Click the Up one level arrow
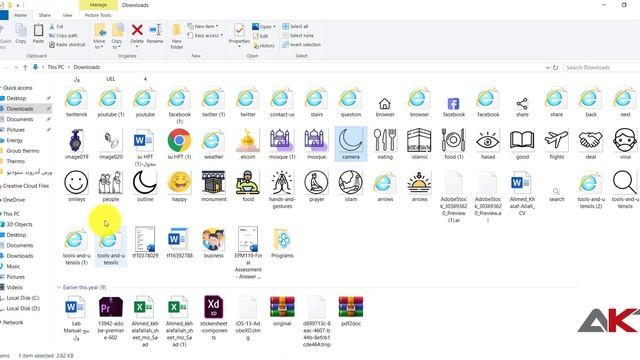Image resolution: width=640 pixels, height=360 pixels. [x=25, y=67]
